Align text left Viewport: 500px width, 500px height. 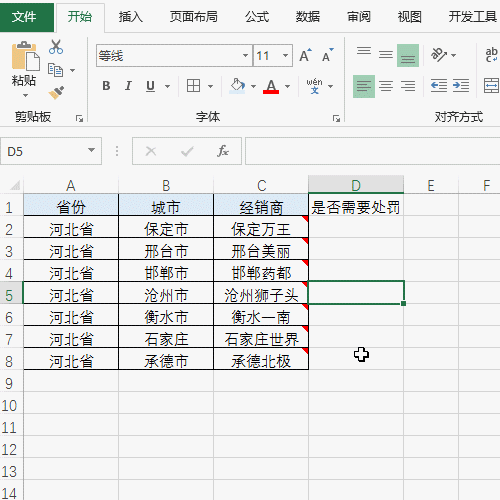364,86
